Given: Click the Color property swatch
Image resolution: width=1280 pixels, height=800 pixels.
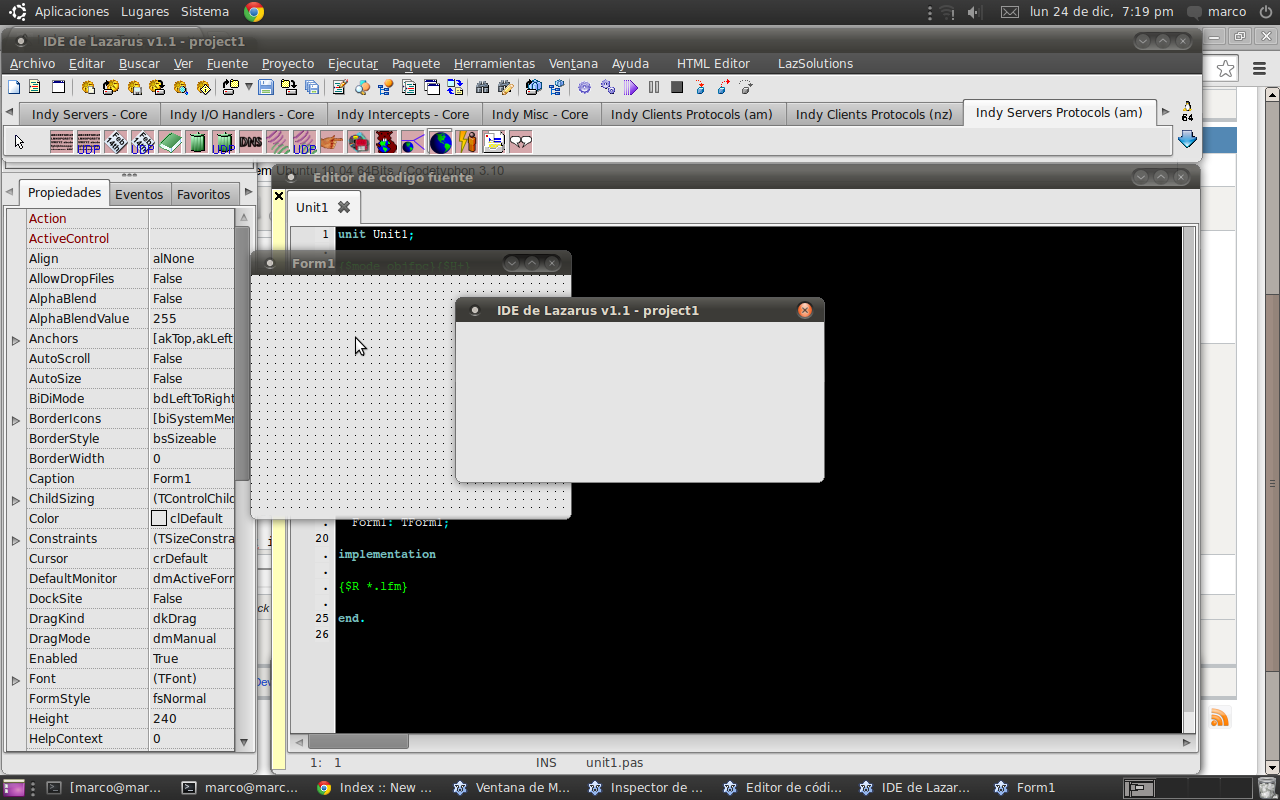Looking at the screenshot, I should coord(159,518).
